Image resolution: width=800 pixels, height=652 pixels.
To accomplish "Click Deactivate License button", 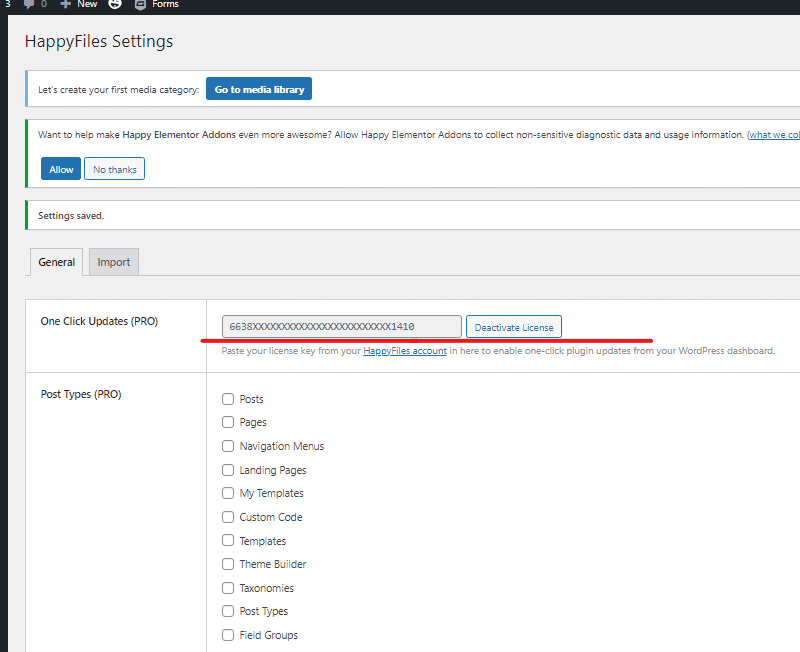I will point(514,327).
